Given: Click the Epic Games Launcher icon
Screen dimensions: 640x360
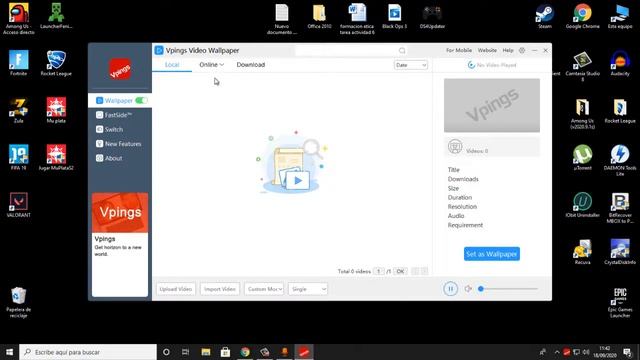Looking at the screenshot, I should coord(620,302).
